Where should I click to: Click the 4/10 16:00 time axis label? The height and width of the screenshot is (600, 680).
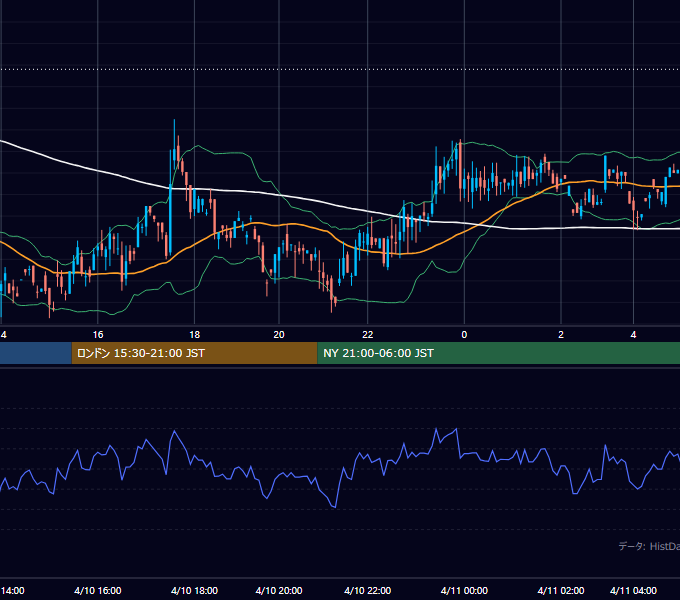point(98,590)
